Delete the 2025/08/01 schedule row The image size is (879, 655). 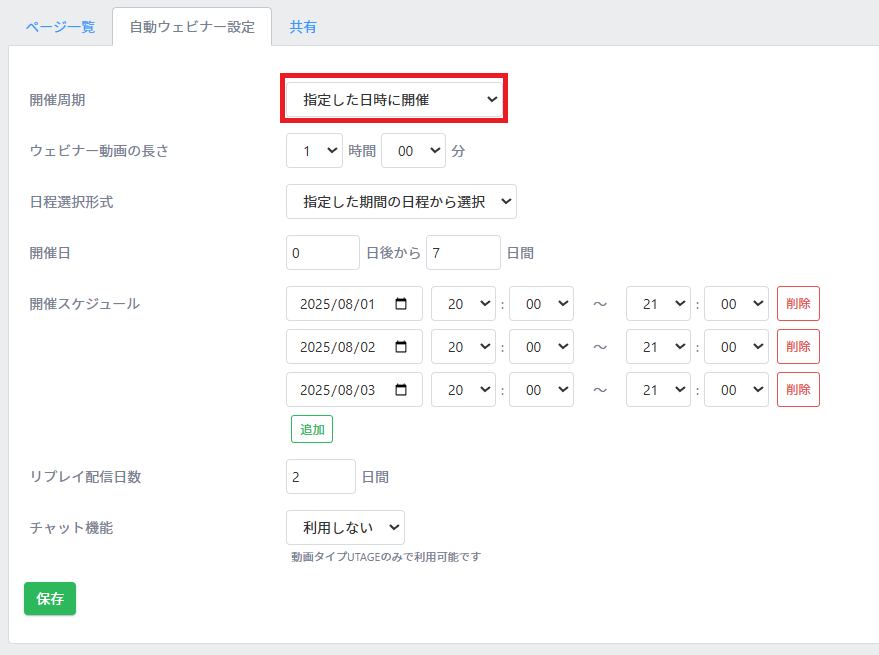tap(798, 303)
